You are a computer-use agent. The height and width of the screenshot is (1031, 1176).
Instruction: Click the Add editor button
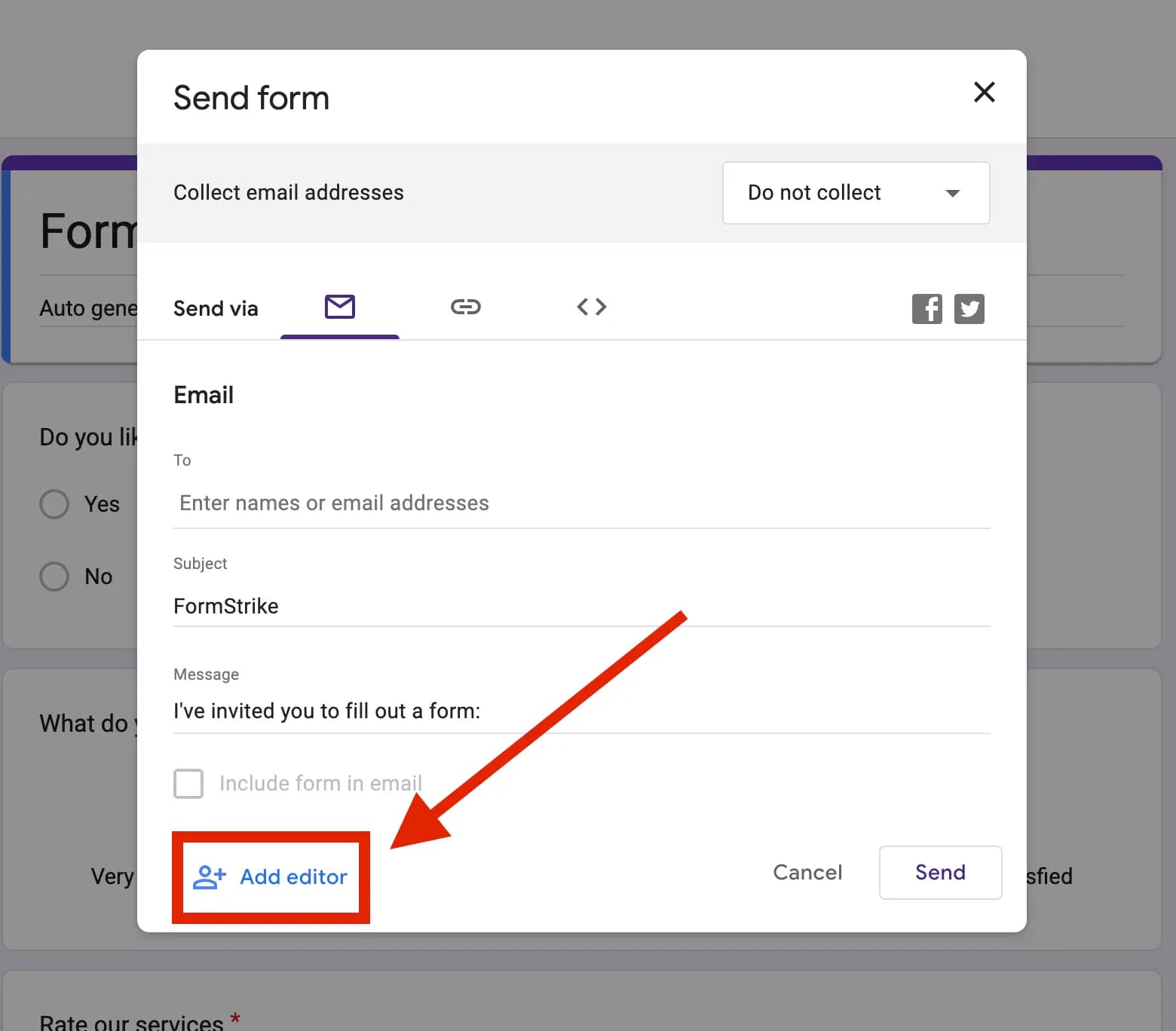(271, 877)
